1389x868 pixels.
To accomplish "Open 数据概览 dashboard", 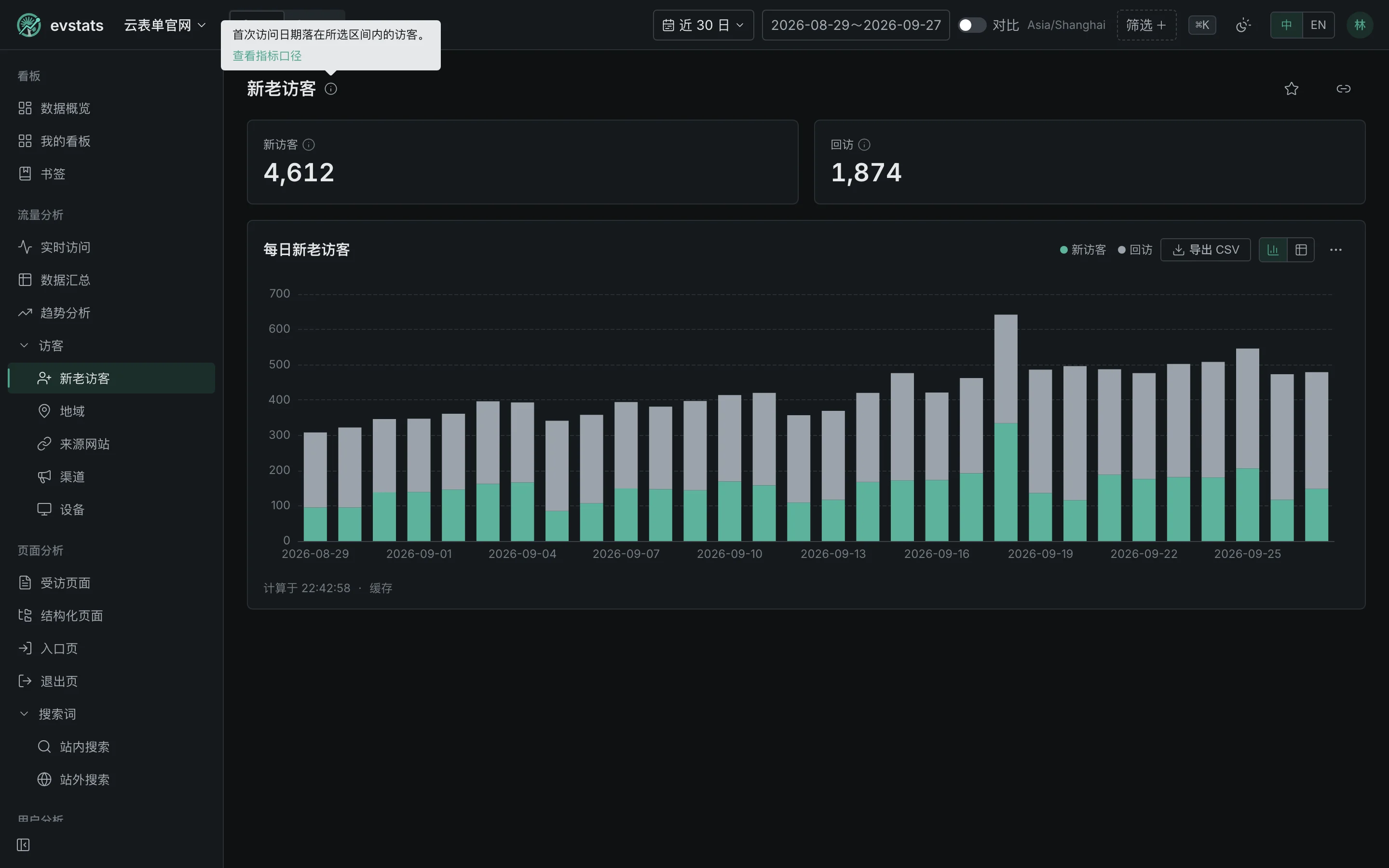I will (x=111, y=108).
